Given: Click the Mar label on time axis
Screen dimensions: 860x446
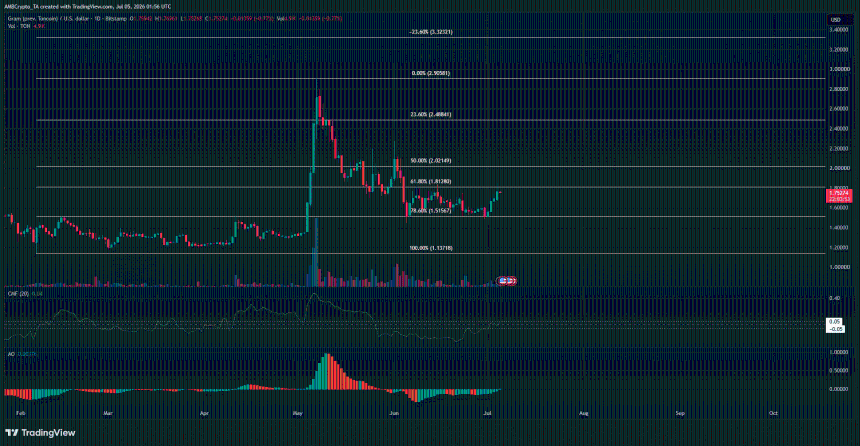Looking at the screenshot, I should coord(108,413).
